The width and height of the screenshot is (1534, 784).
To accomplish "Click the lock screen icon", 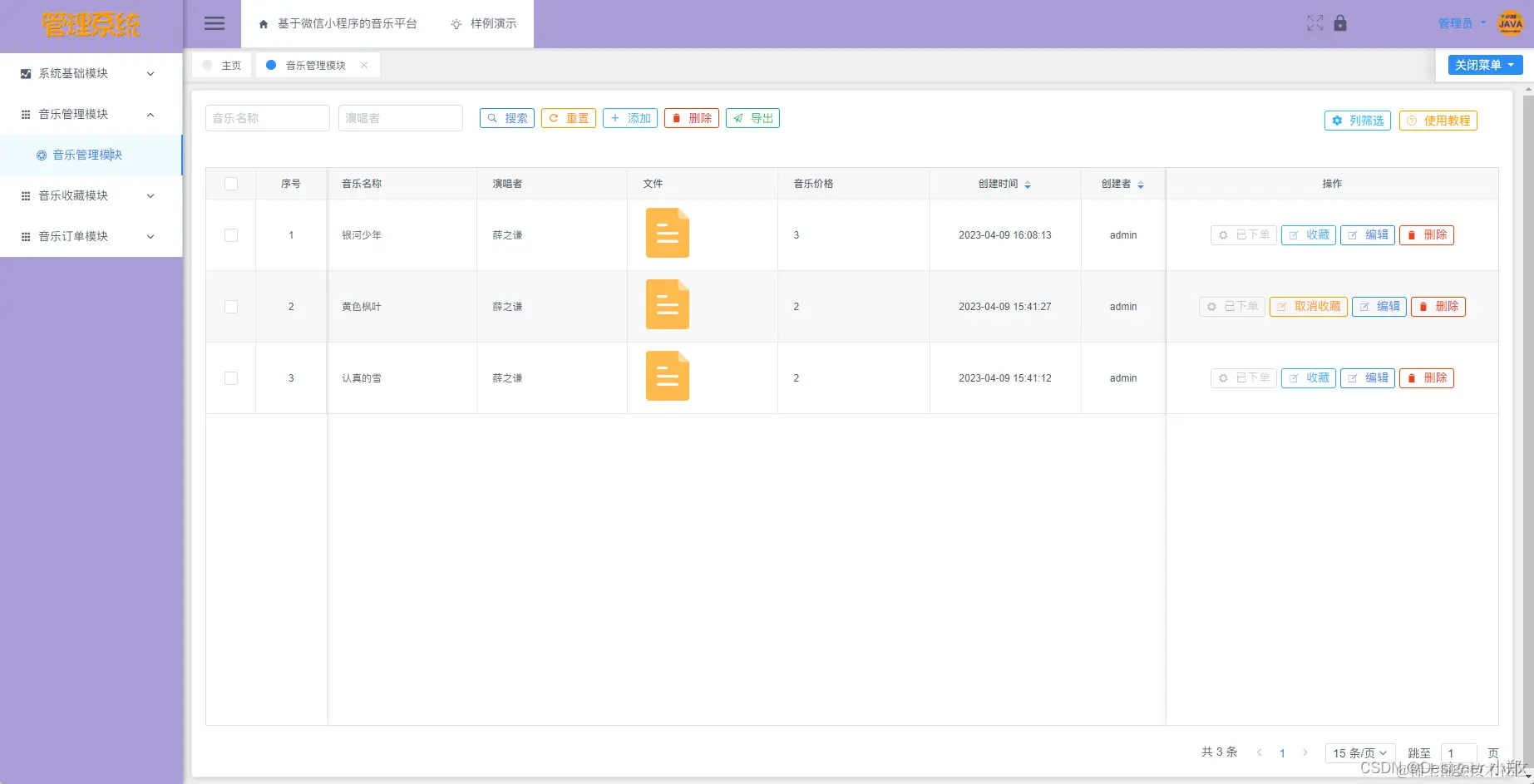I will tap(1339, 23).
